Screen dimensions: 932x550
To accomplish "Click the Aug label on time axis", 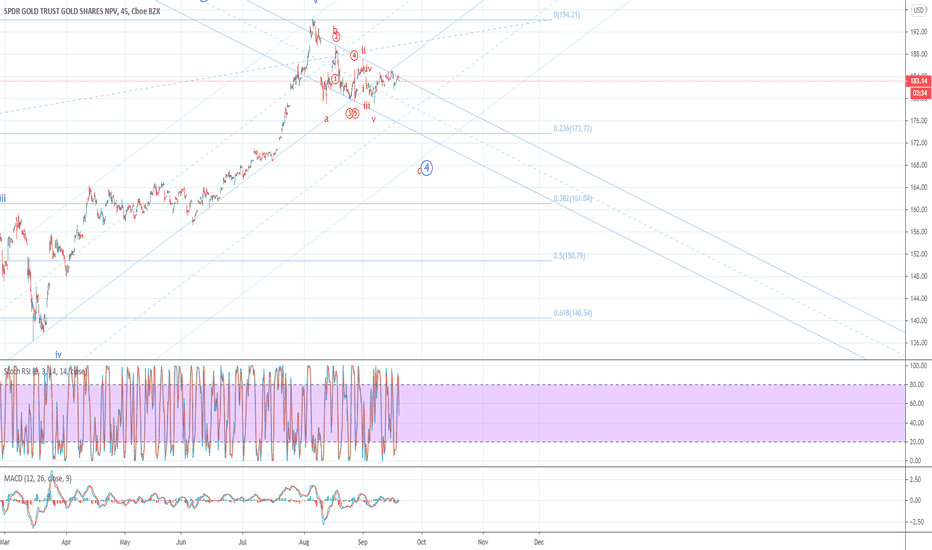I will pos(304,542).
